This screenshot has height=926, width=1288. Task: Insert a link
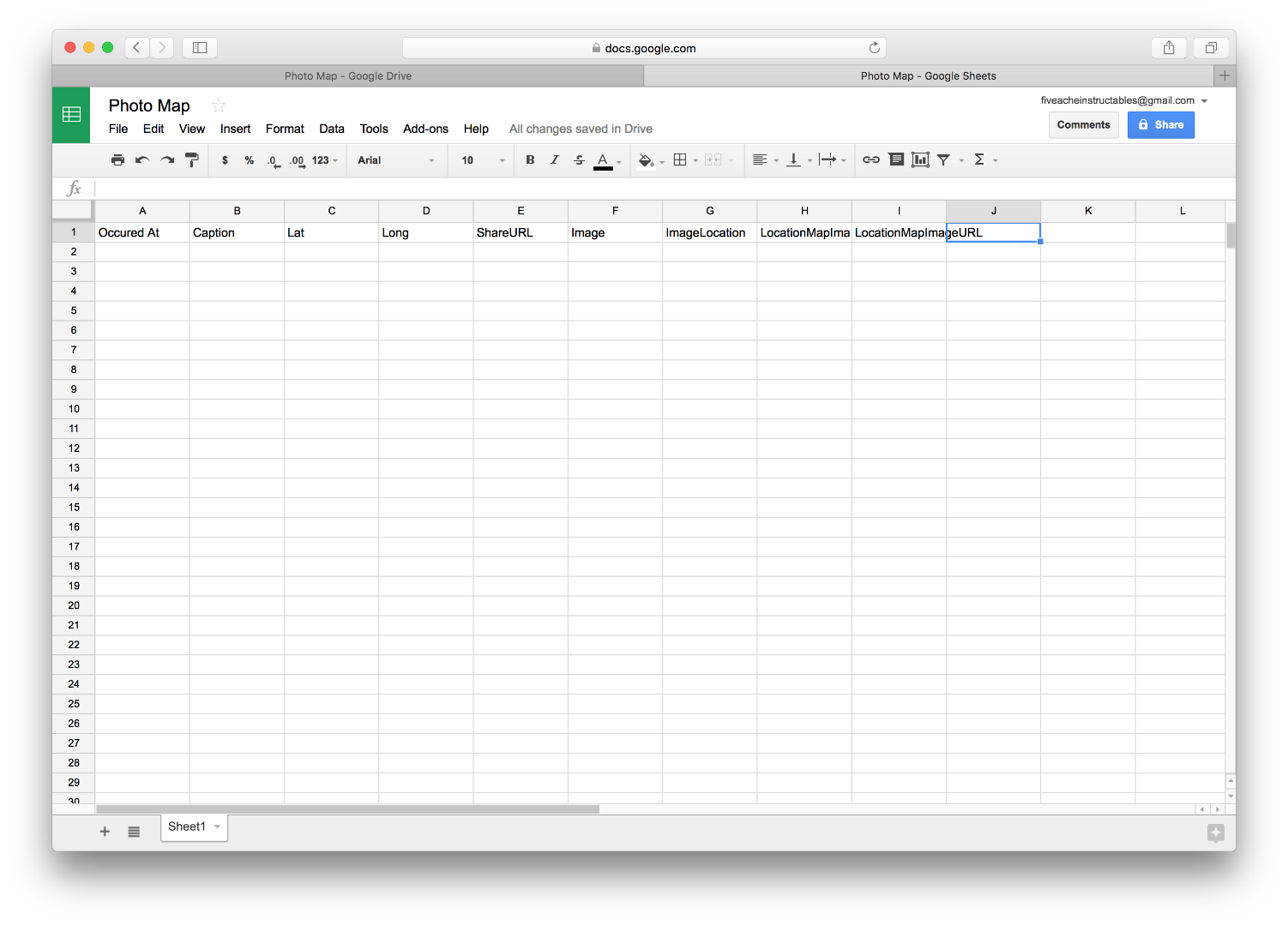click(x=871, y=160)
